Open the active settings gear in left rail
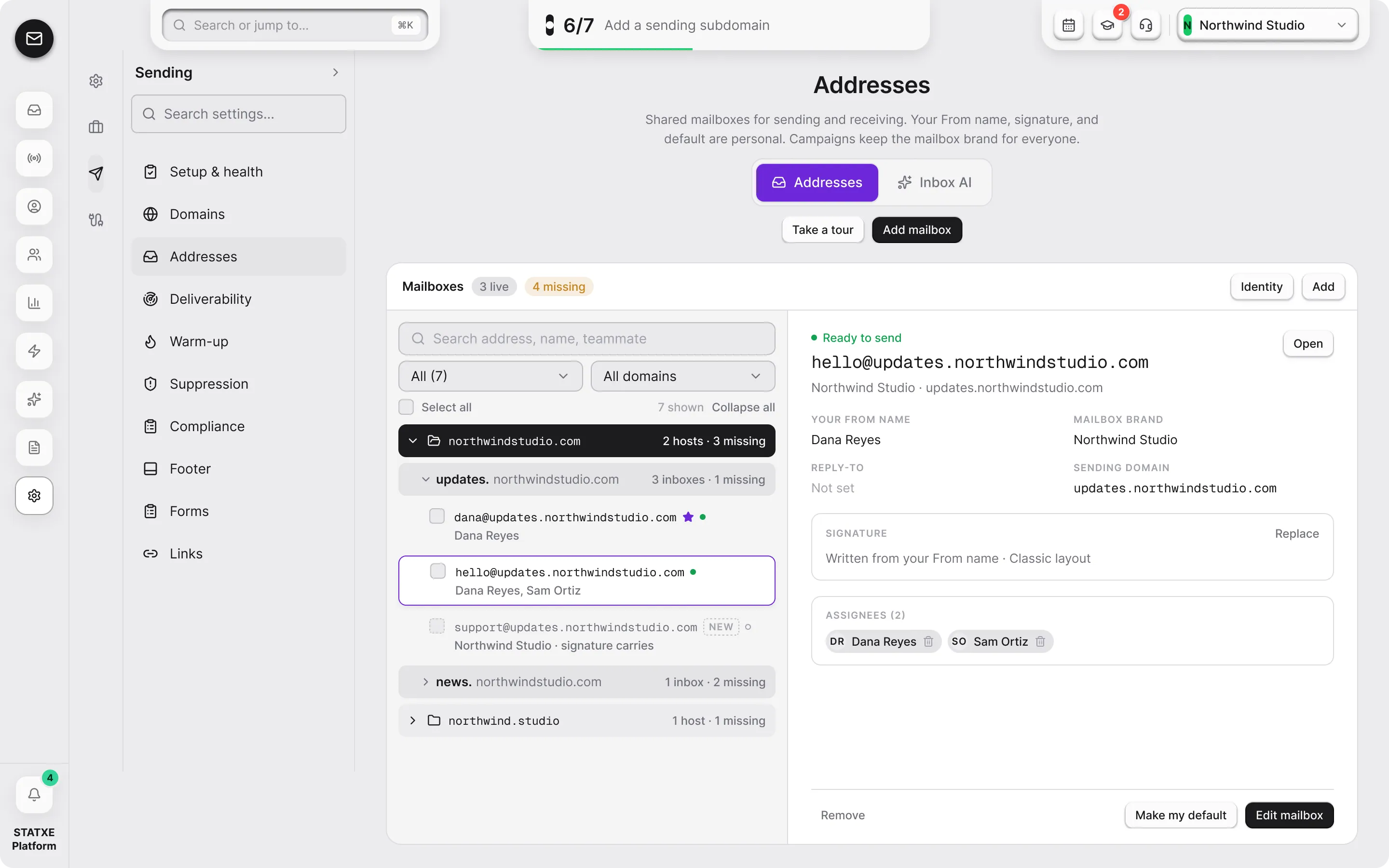Image resolution: width=1389 pixels, height=868 pixels. [x=34, y=495]
